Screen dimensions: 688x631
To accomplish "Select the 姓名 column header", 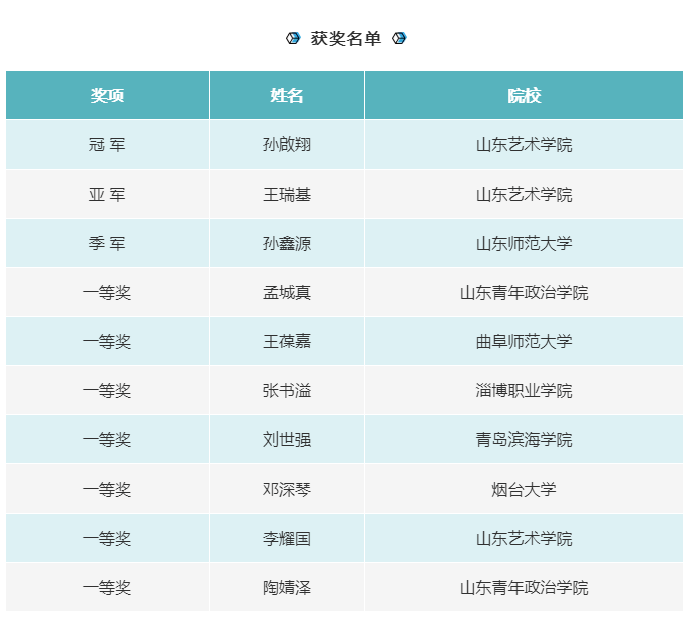I will click(287, 95).
